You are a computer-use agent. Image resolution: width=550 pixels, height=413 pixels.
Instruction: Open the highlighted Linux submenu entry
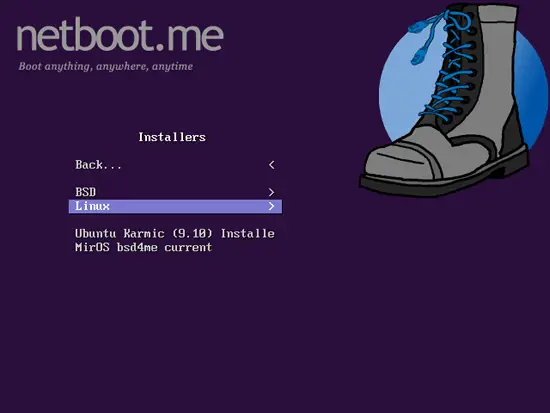coord(175,206)
